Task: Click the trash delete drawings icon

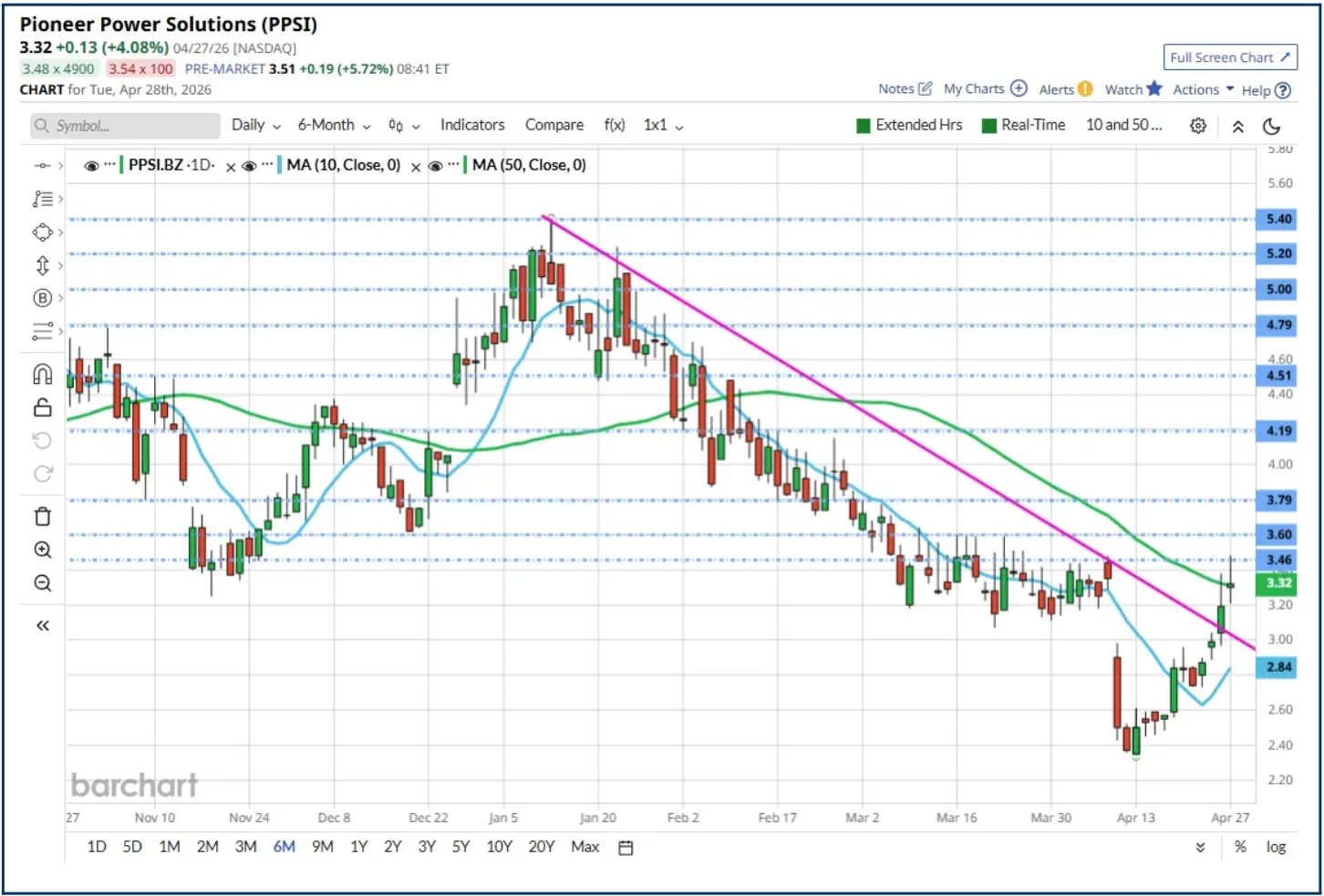Action: point(42,517)
